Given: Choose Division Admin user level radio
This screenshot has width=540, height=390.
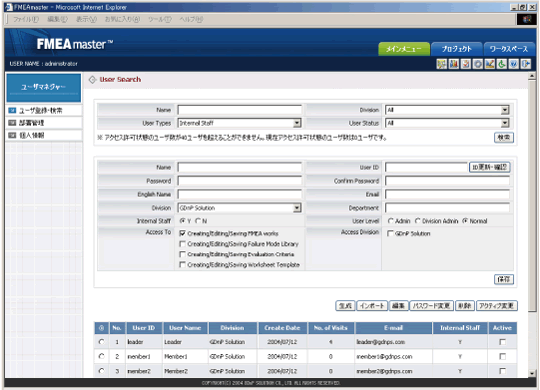Looking at the screenshot, I should click(418, 221).
